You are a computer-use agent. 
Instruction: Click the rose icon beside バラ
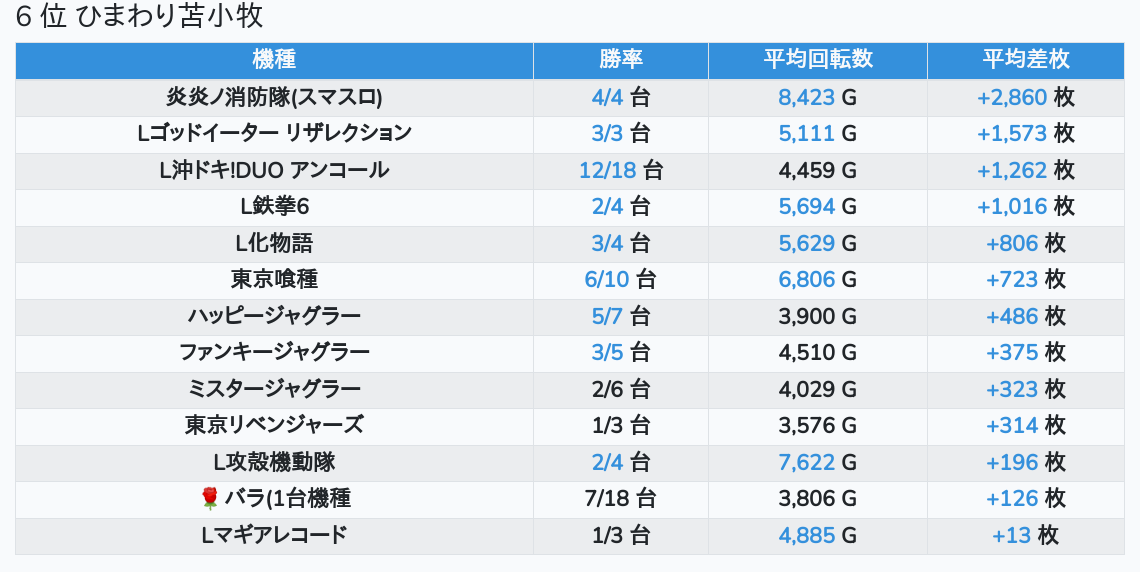coord(209,498)
